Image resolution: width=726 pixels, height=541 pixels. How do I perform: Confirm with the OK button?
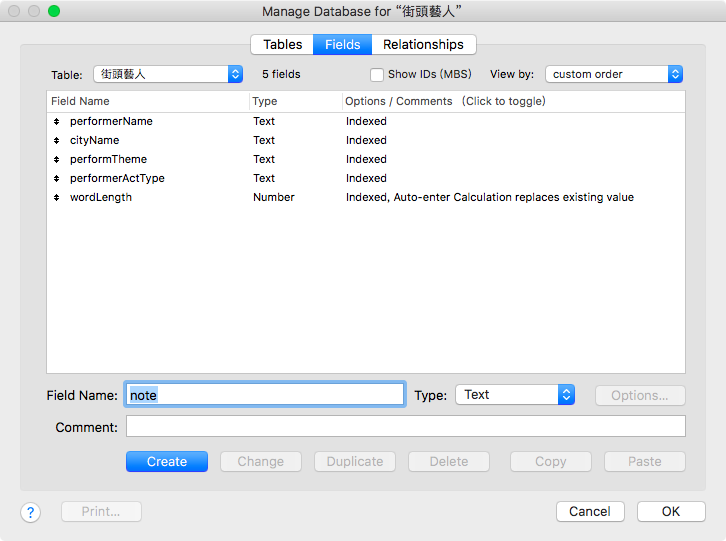click(x=671, y=511)
